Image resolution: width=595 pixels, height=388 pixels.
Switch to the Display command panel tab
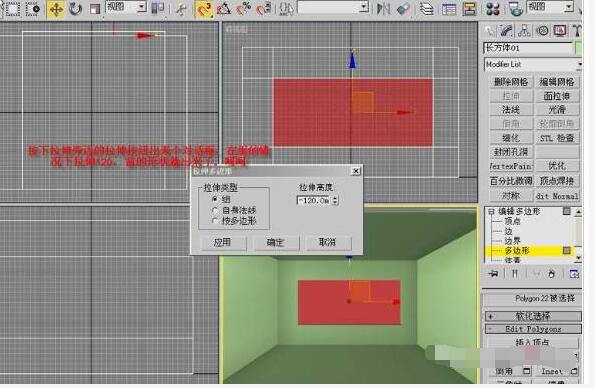point(560,30)
